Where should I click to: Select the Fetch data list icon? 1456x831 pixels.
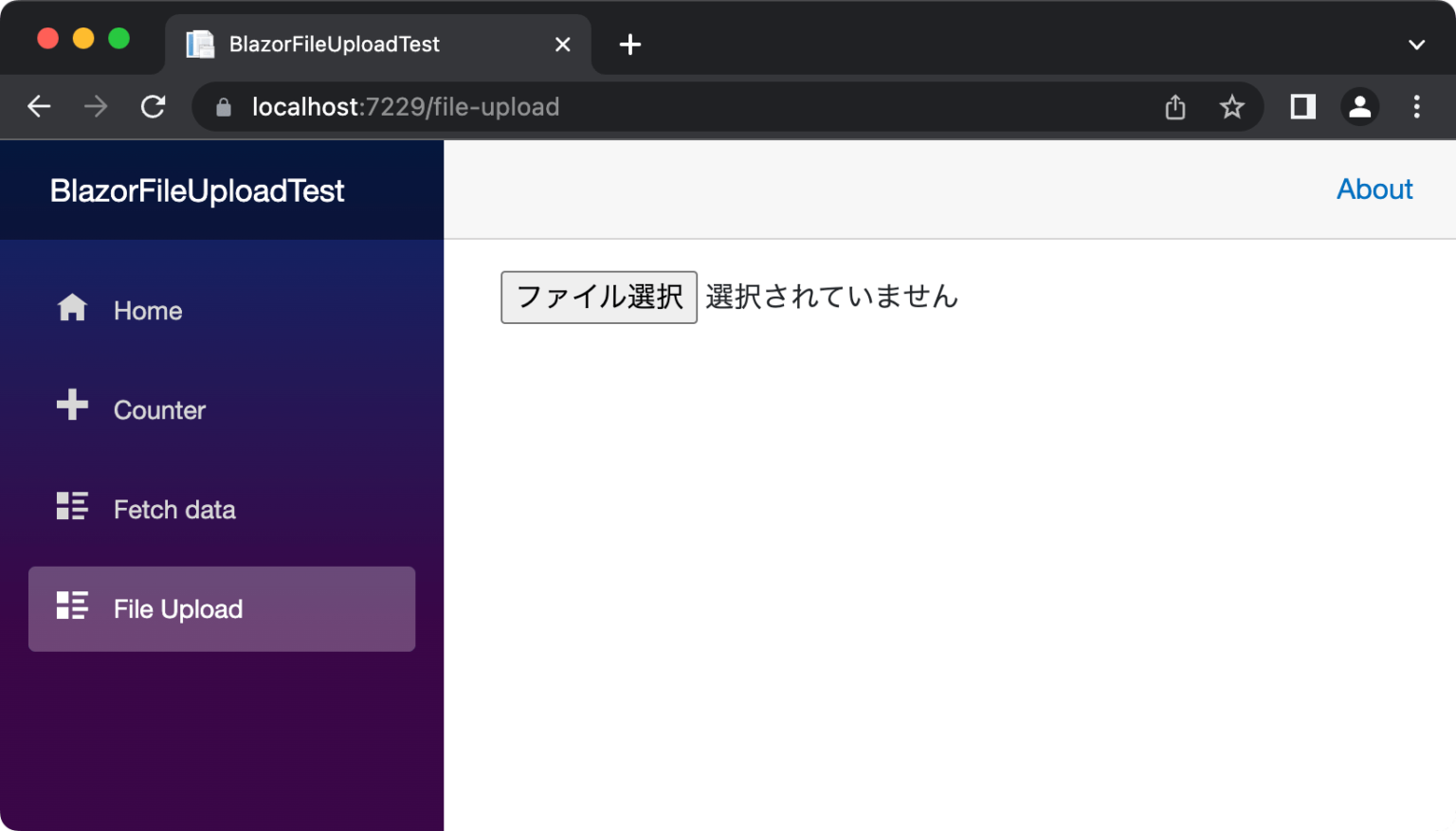pos(71,505)
